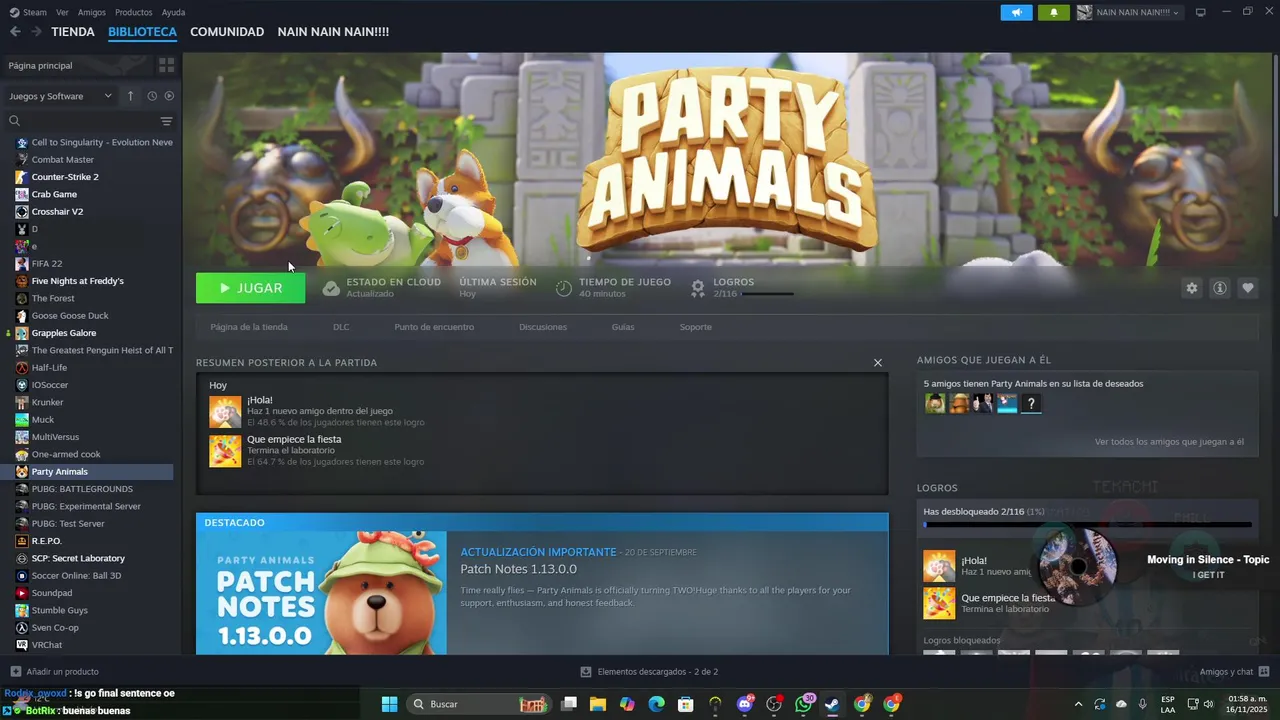1280x720 pixels.
Task: Open NAIN NAIN NAIN!!!! profile tab
Action: pos(333,32)
